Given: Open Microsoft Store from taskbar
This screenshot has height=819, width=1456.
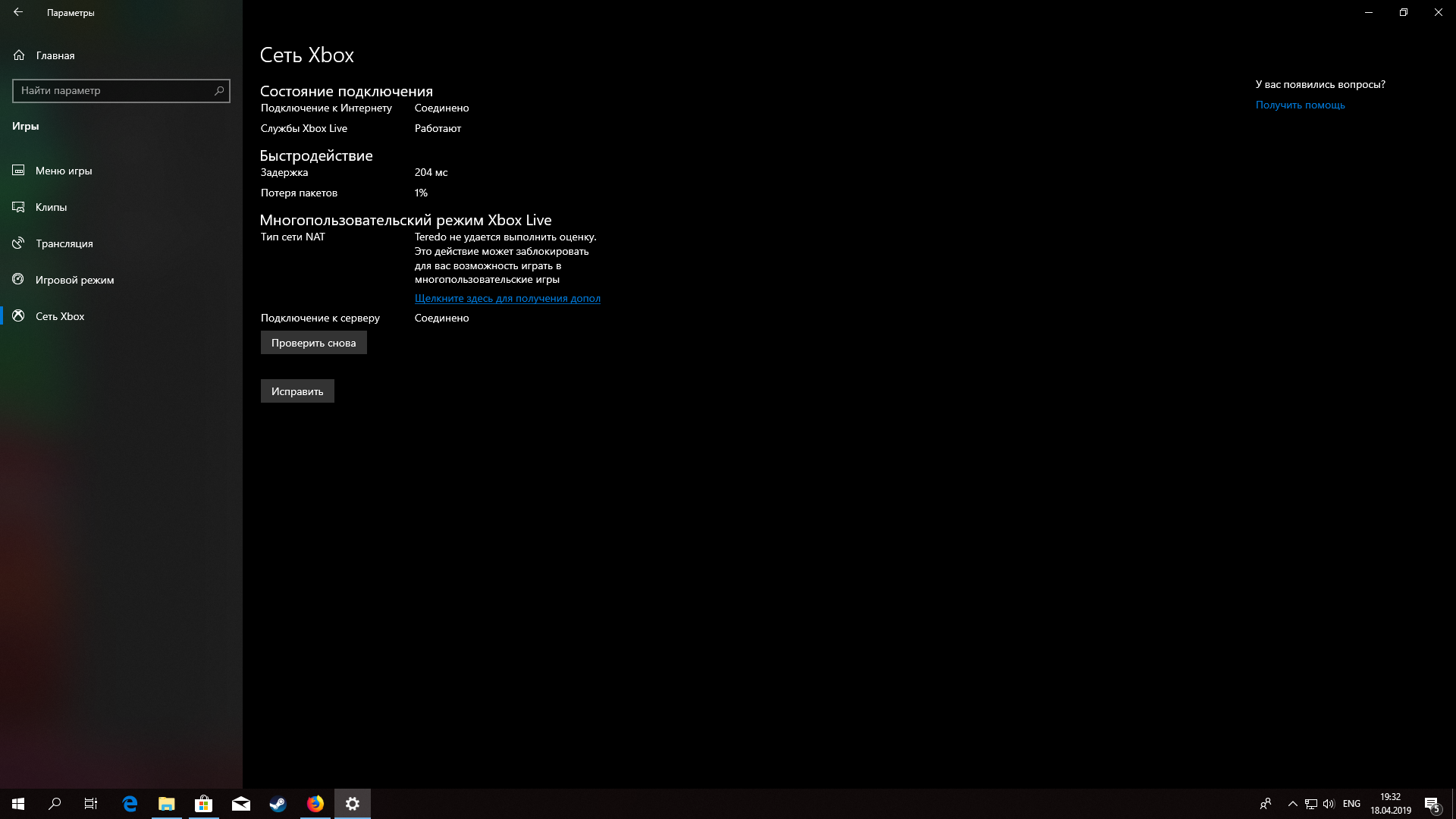Looking at the screenshot, I should pyautogui.click(x=204, y=804).
